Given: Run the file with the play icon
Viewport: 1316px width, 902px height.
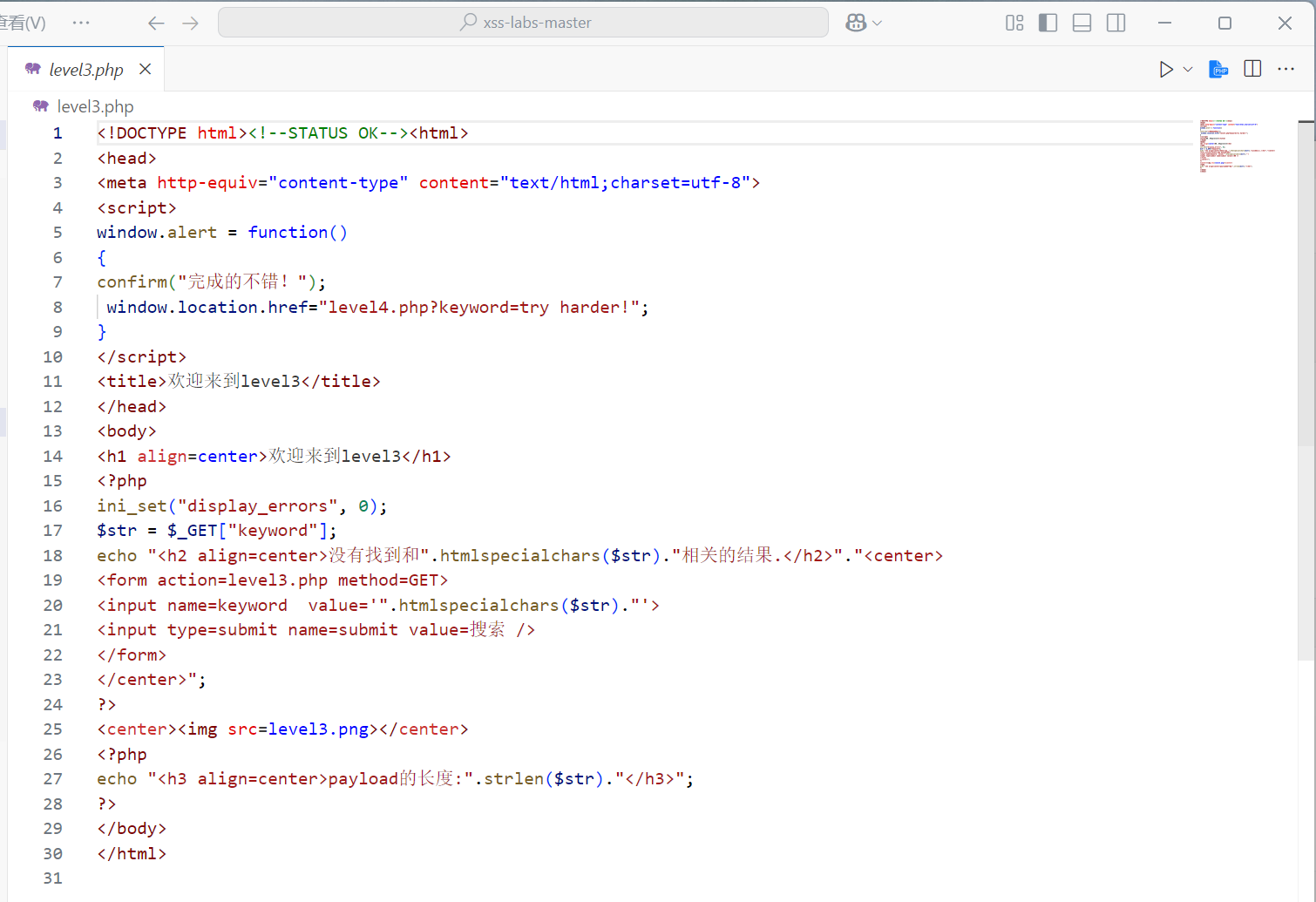Looking at the screenshot, I should pos(1166,69).
